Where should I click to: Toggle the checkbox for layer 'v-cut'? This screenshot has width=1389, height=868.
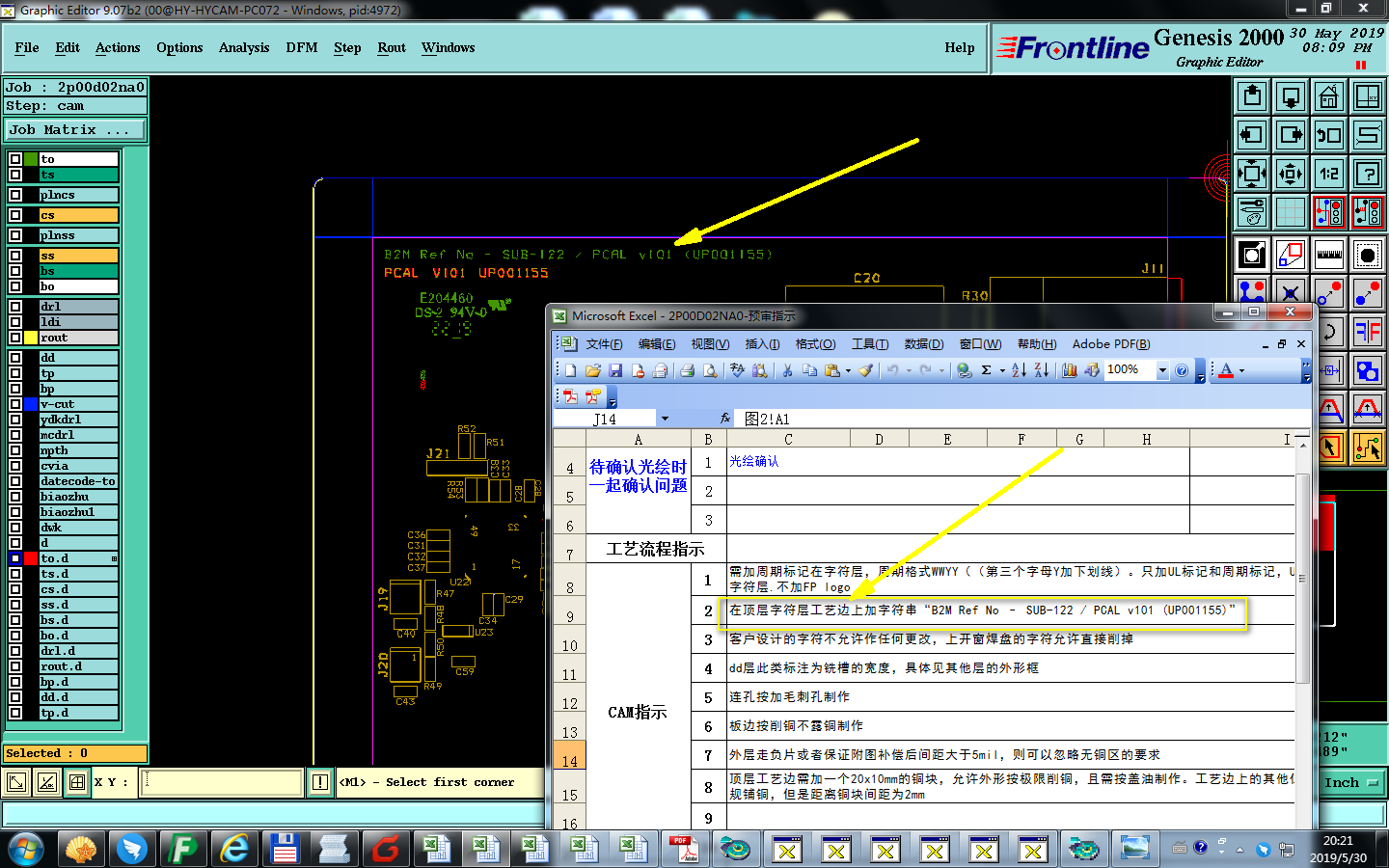pyautogui.click(x=15, y=404)
